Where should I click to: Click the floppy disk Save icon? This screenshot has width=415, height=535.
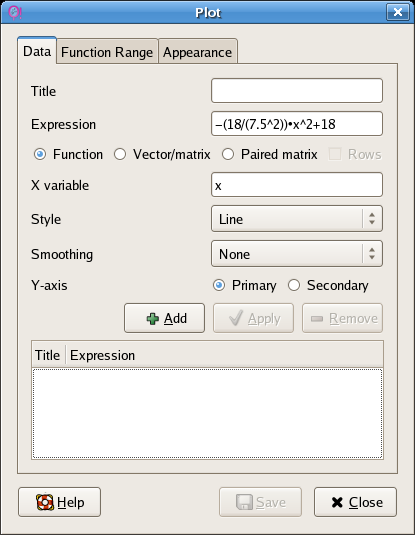click(244, 502)
